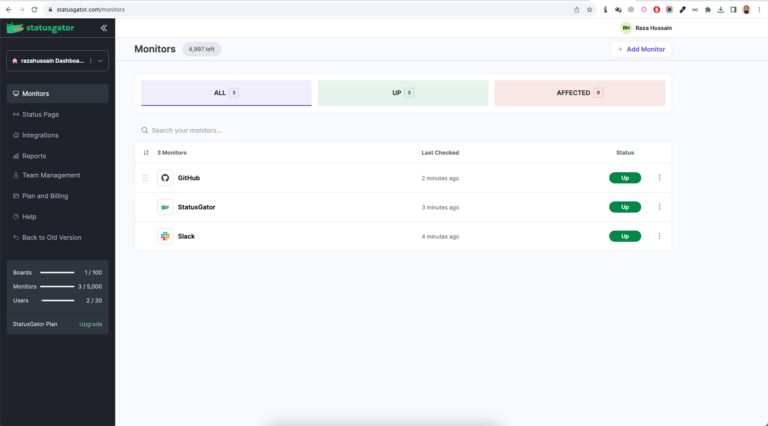Collapse the sidebar with double-chevron icon
The image size is (768, 426).
[104, 28]
